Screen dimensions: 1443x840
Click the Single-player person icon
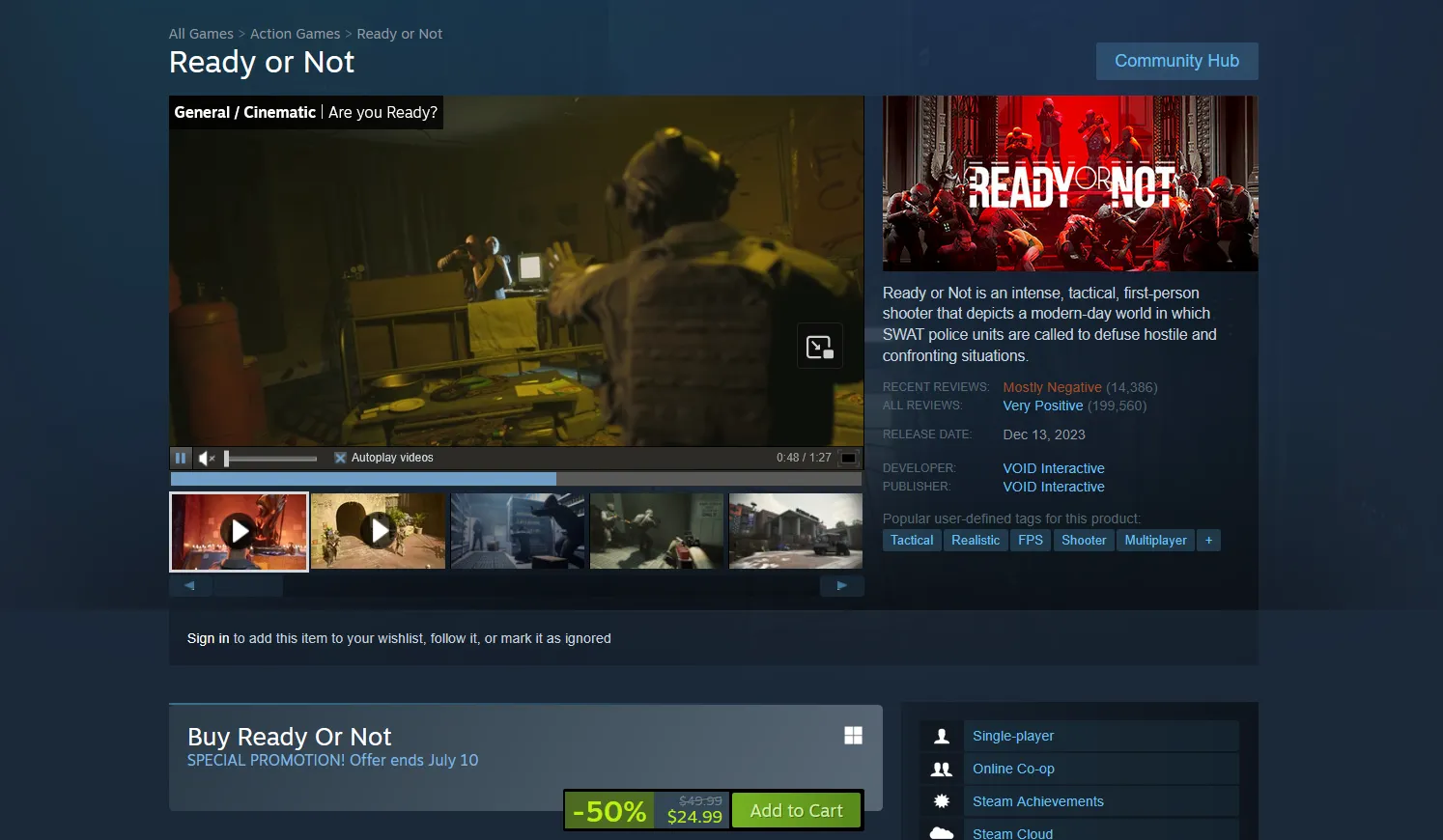coord(942,736)
